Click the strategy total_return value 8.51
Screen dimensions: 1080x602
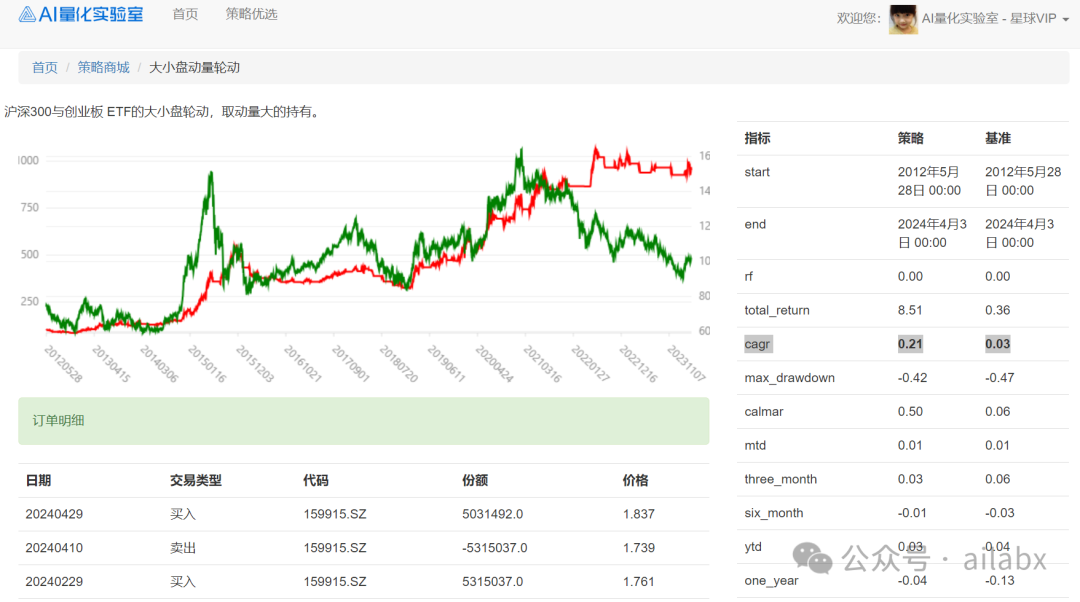[910, 311]
